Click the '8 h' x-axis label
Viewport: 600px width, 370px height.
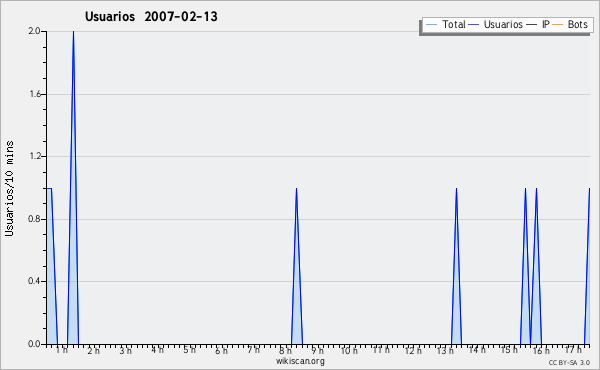285,350
